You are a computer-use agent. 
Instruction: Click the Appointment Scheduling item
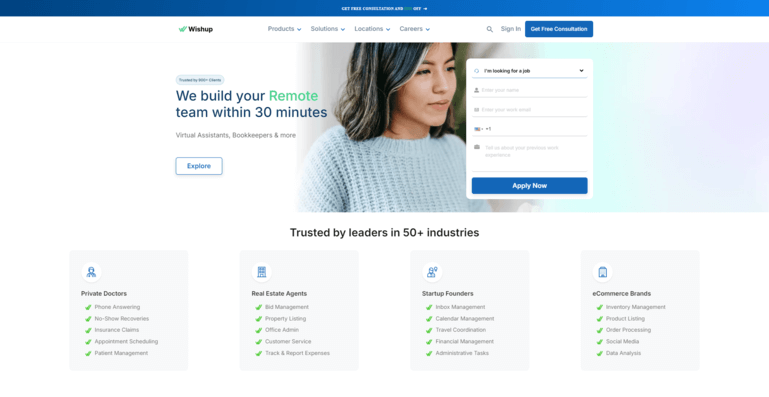point(126,342)
